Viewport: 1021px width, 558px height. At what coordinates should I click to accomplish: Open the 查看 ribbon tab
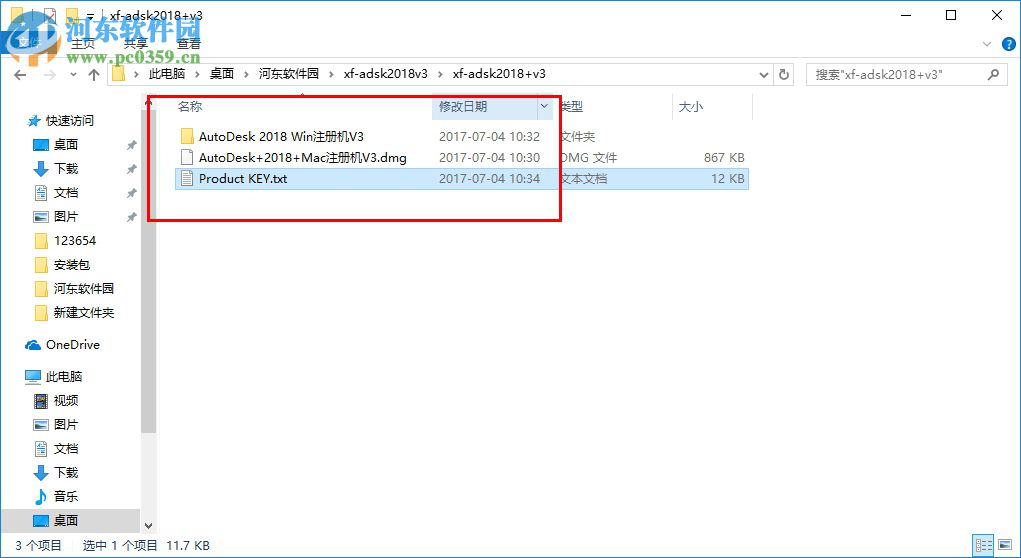[x=189, y=44]
